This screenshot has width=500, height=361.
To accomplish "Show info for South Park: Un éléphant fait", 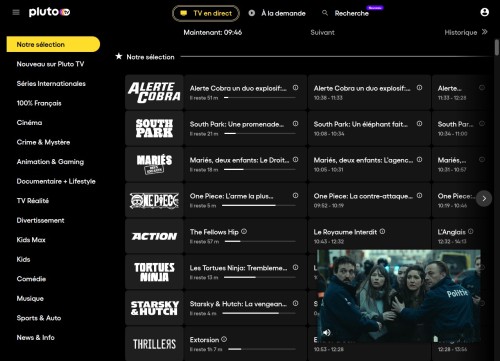I will click(419, 124).
